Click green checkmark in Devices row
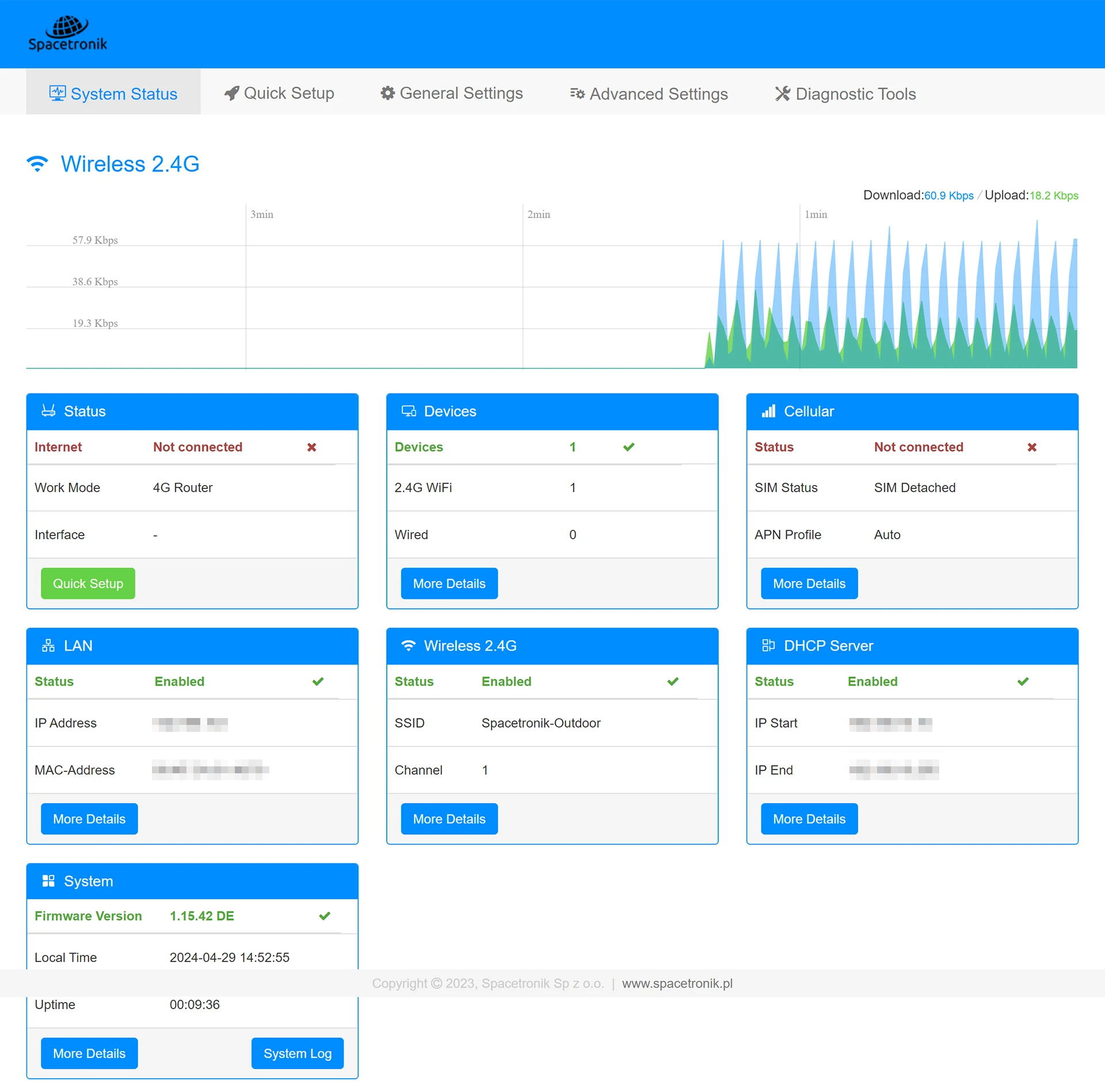Image resolution: width=1105 pixels, height=1092 pixels. click(x=628, y=446)
